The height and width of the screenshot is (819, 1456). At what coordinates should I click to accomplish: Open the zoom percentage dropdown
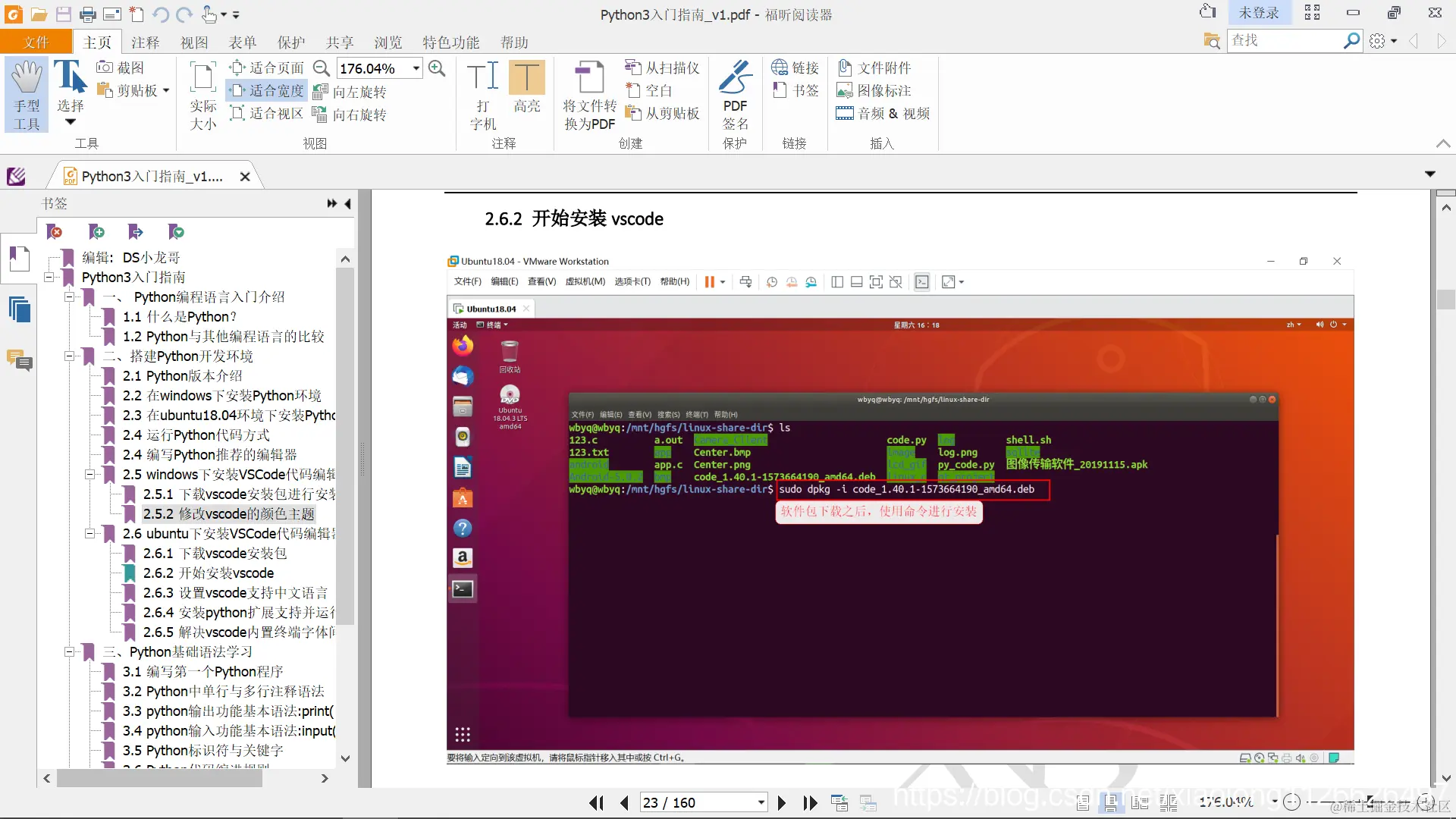[416, 68]
